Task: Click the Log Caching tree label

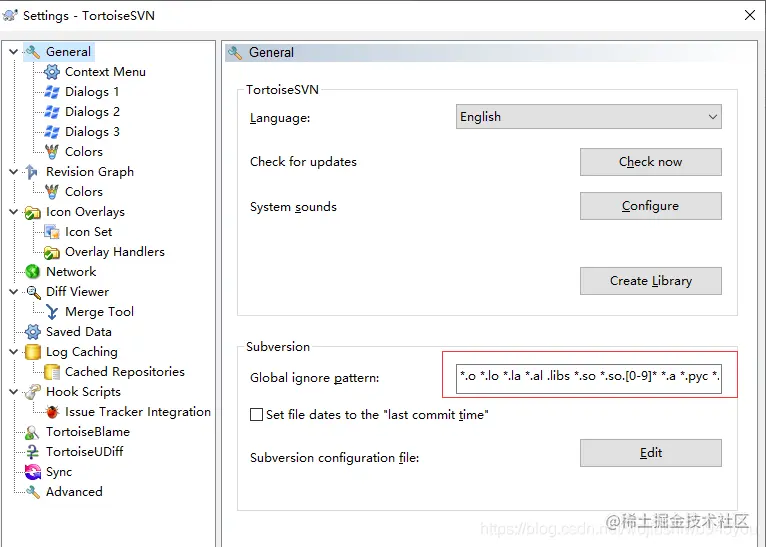Action: click(x=82, y=352)
